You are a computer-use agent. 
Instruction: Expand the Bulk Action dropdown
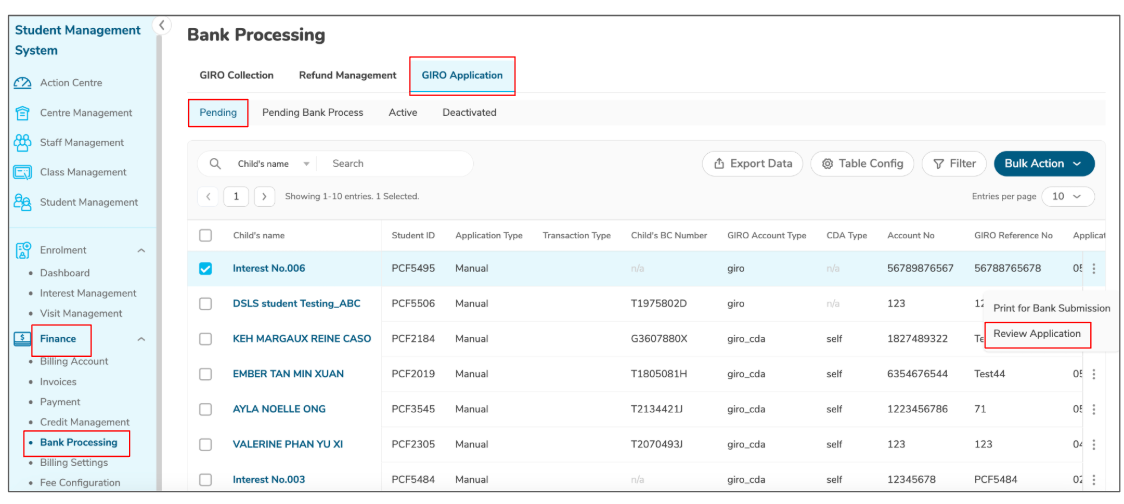point(1043,164)
